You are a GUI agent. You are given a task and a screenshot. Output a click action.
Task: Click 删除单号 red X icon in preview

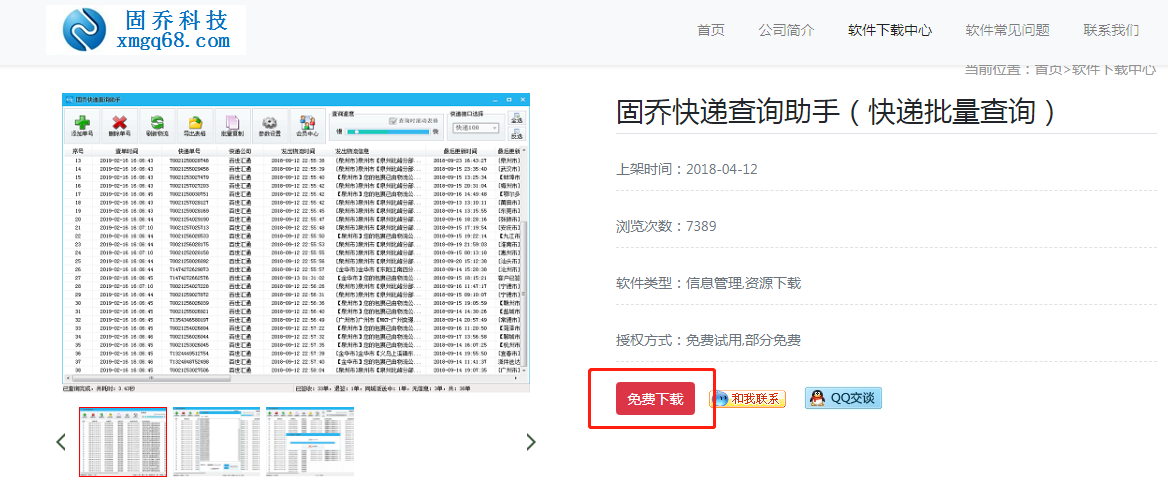[x=120, y=124]
